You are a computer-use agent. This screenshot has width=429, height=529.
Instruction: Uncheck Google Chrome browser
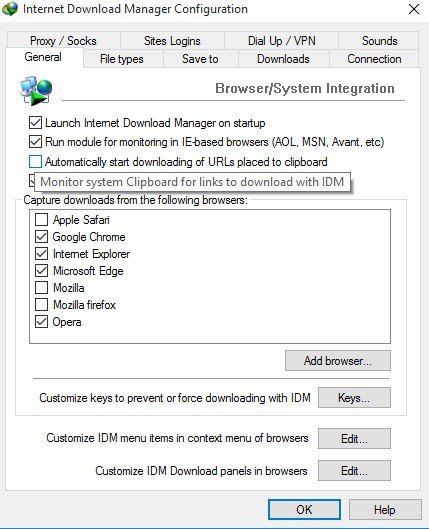(41, 236)
